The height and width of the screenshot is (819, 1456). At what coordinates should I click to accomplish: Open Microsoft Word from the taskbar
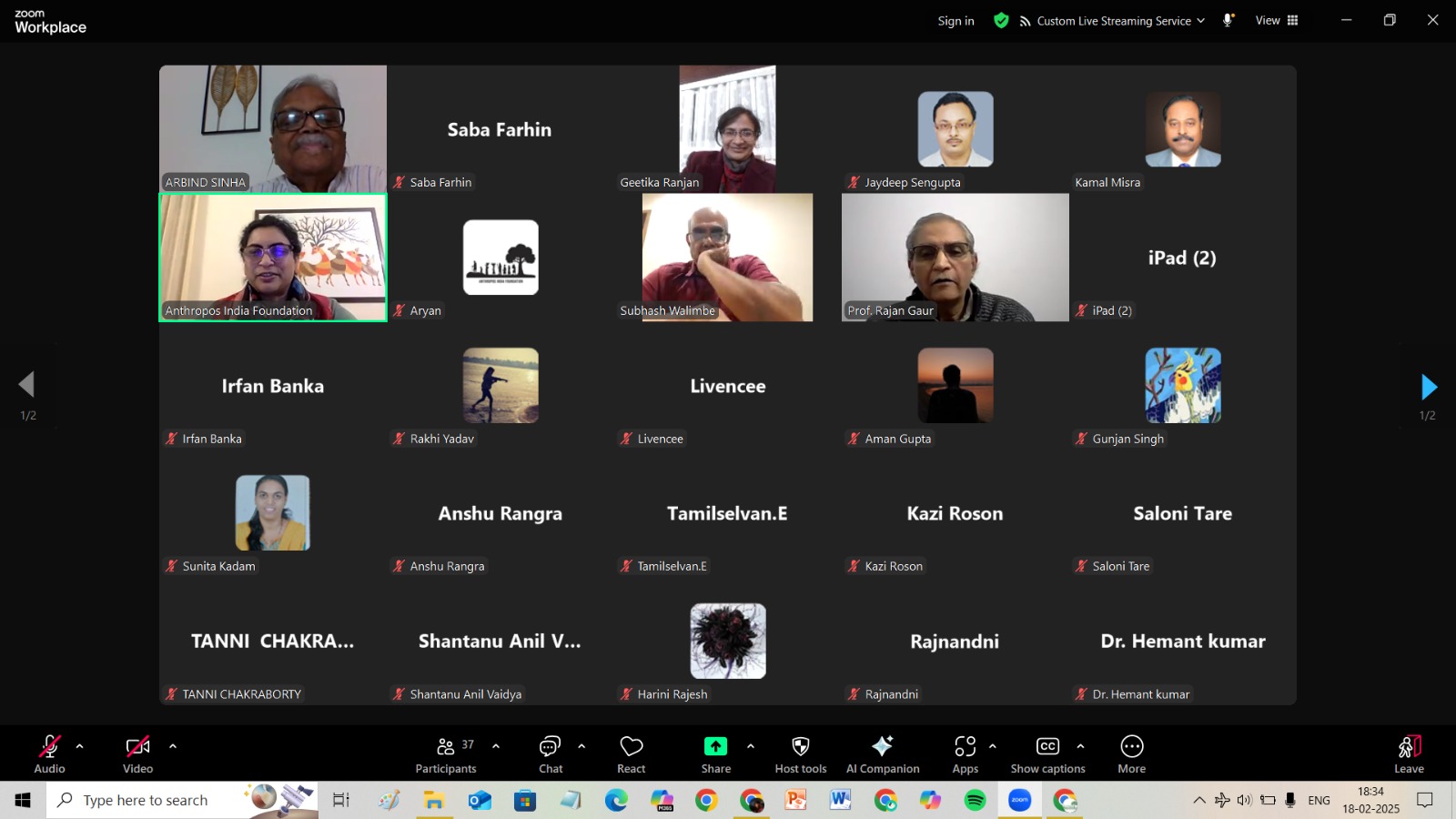coord(840,800)
